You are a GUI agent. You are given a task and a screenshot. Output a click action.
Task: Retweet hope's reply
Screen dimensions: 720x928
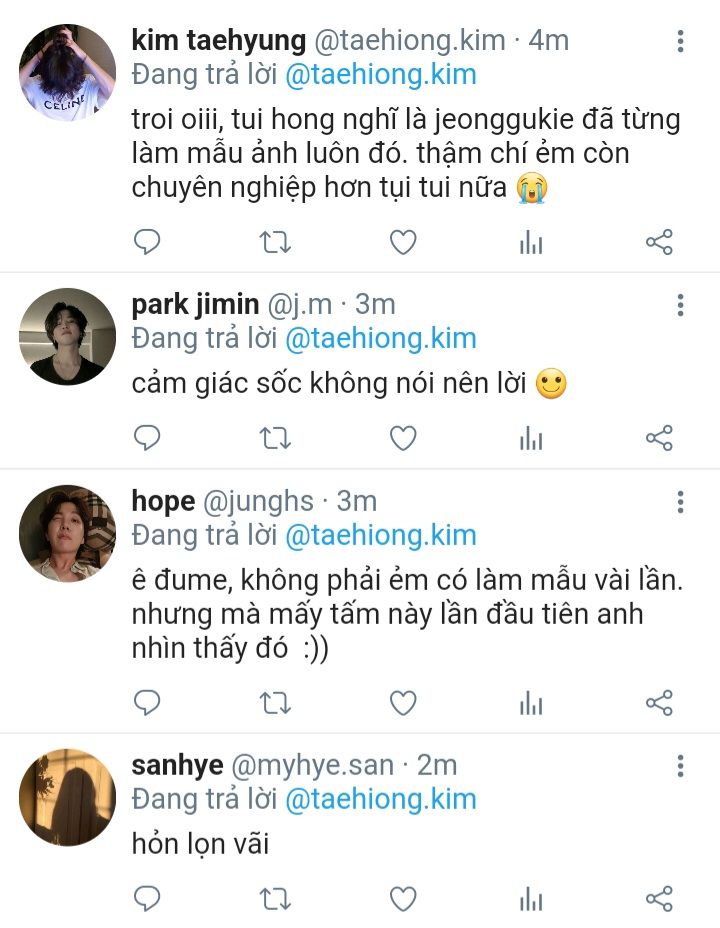tap(275, 704)
